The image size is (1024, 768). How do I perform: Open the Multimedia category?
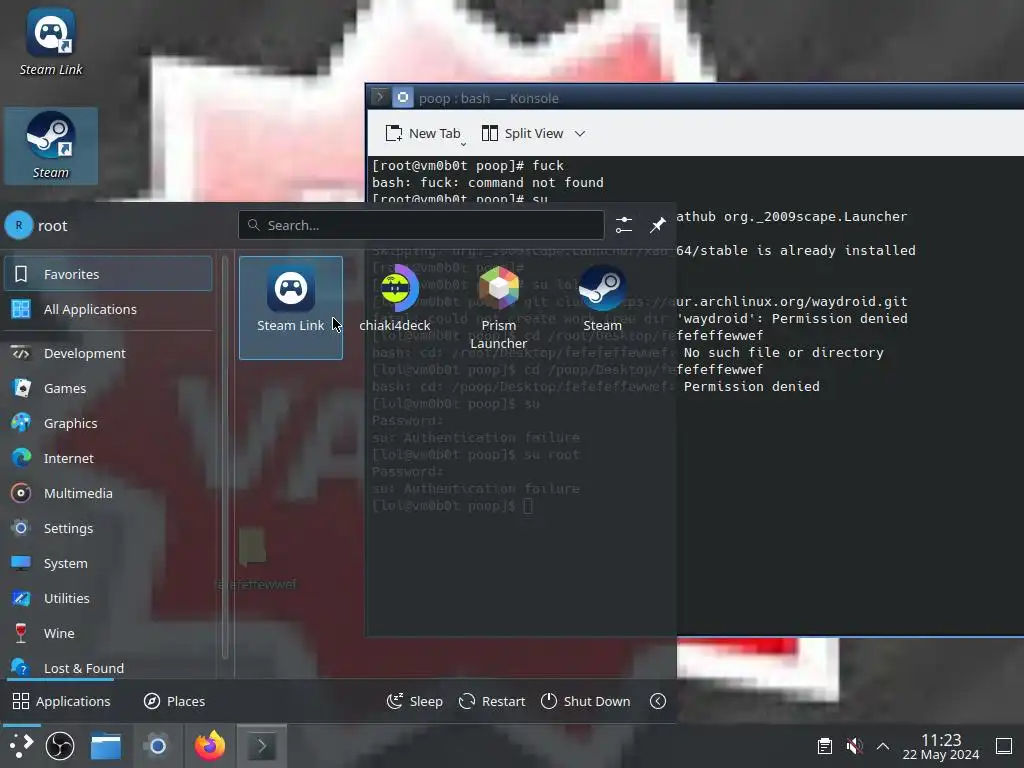(108, 493)
